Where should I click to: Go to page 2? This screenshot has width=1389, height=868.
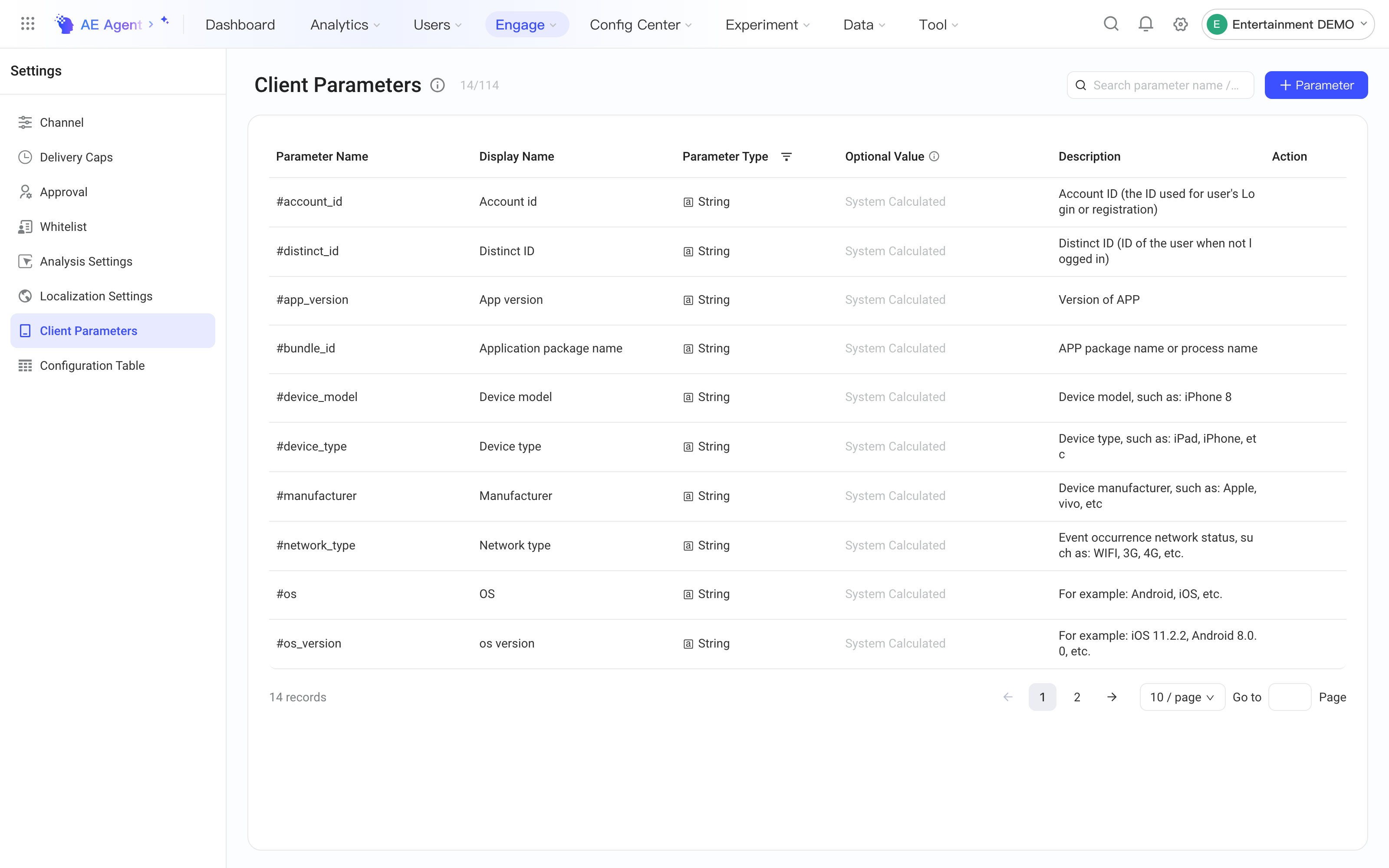point(1077,697)
